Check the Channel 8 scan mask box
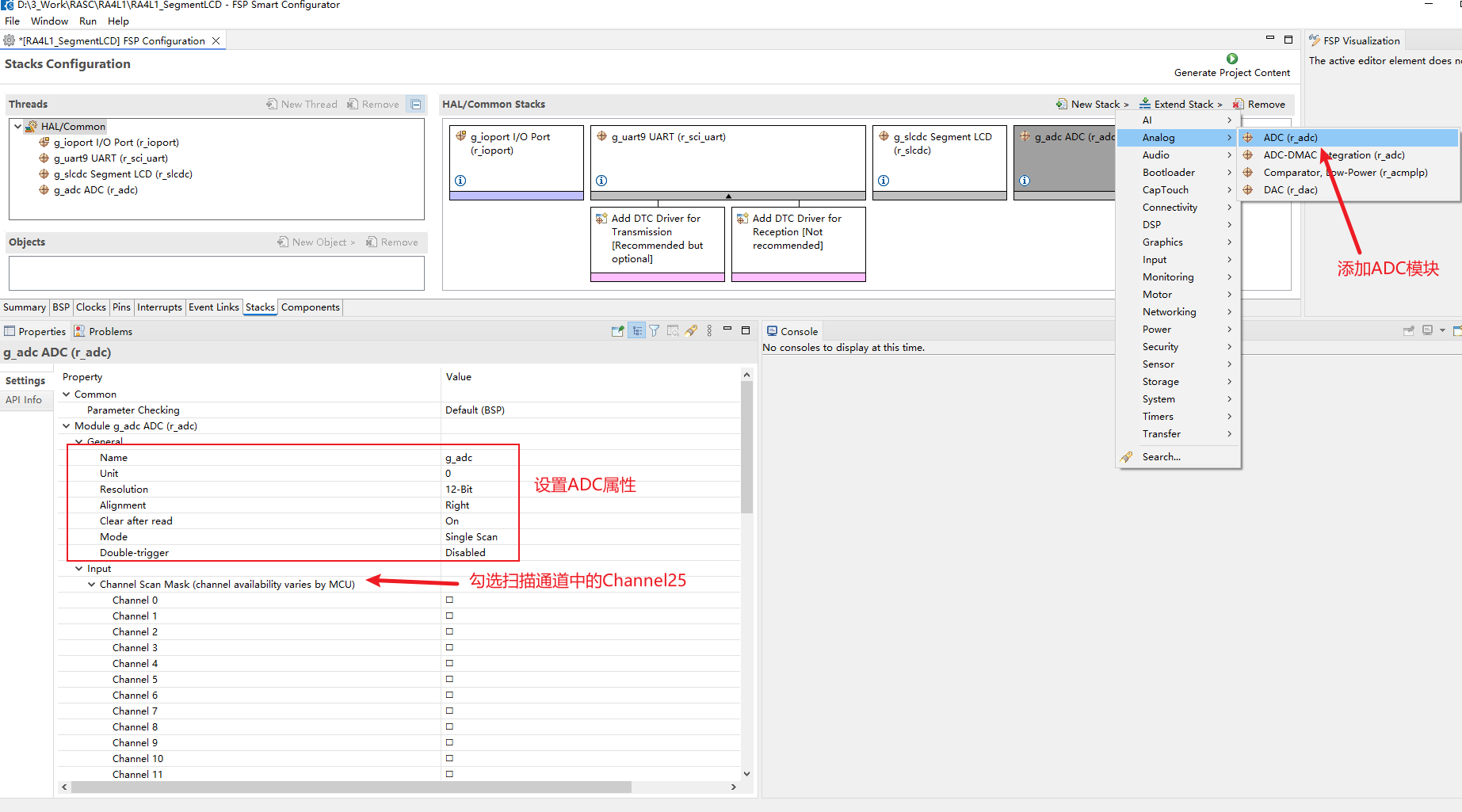Image resolution: width=1462 pixels, height=812 pixels. tap(449, 726)
